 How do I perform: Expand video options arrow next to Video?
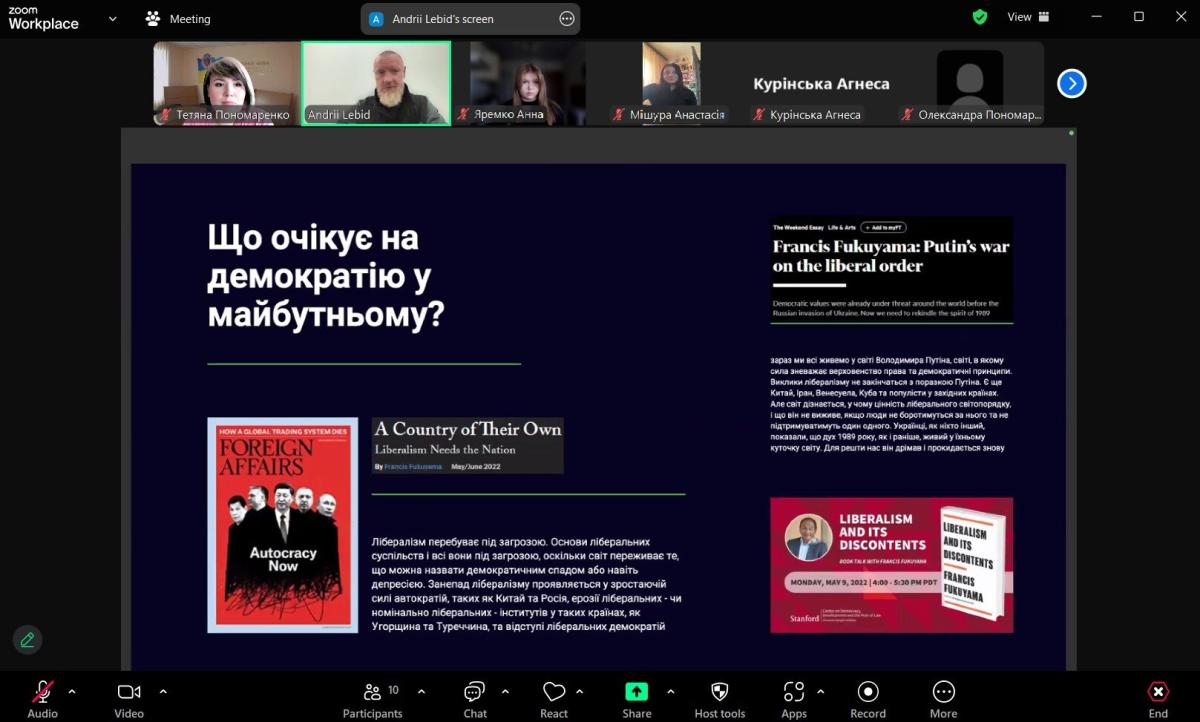[163, 691]
